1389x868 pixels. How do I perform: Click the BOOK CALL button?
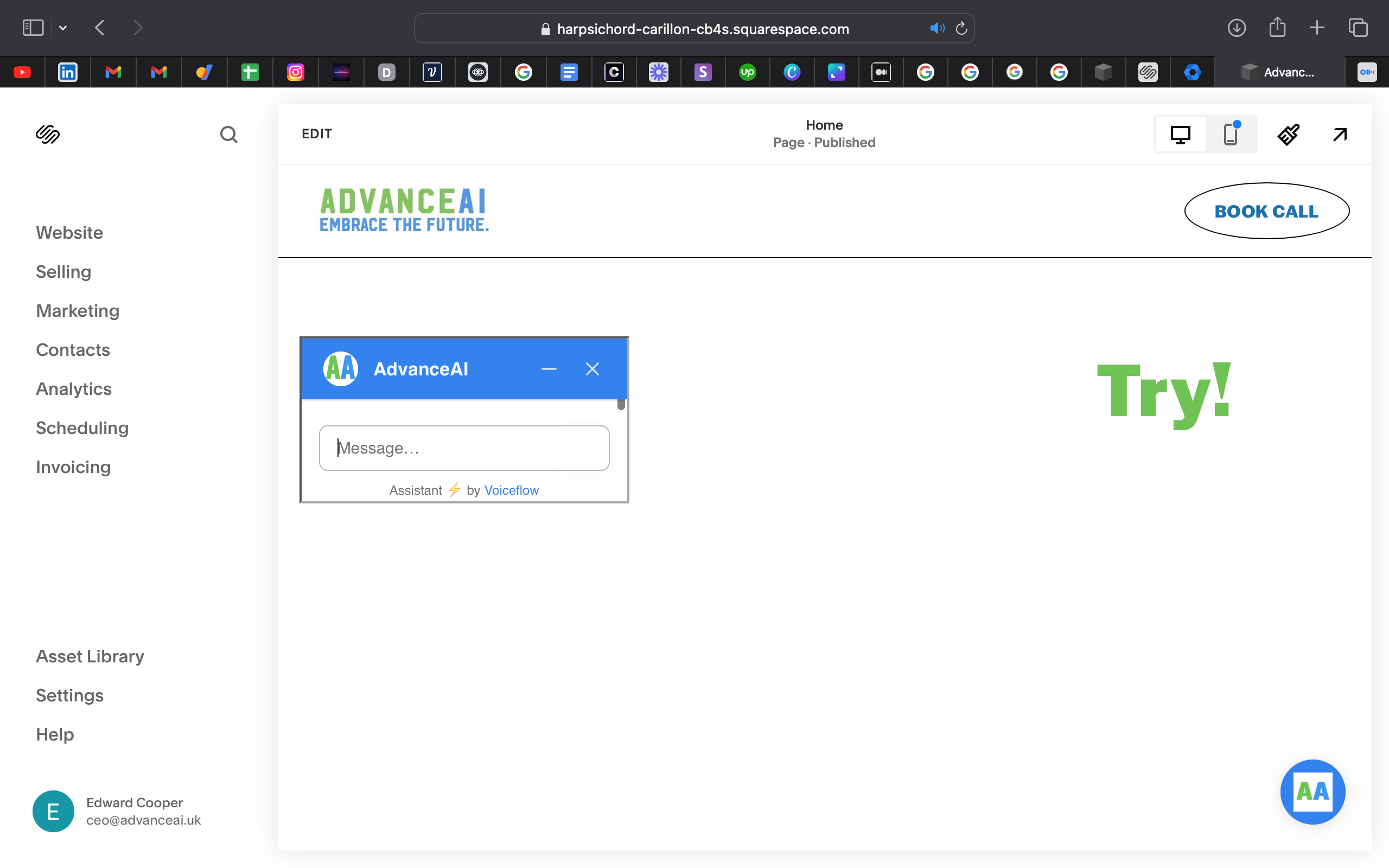[x=1267, y=210]
